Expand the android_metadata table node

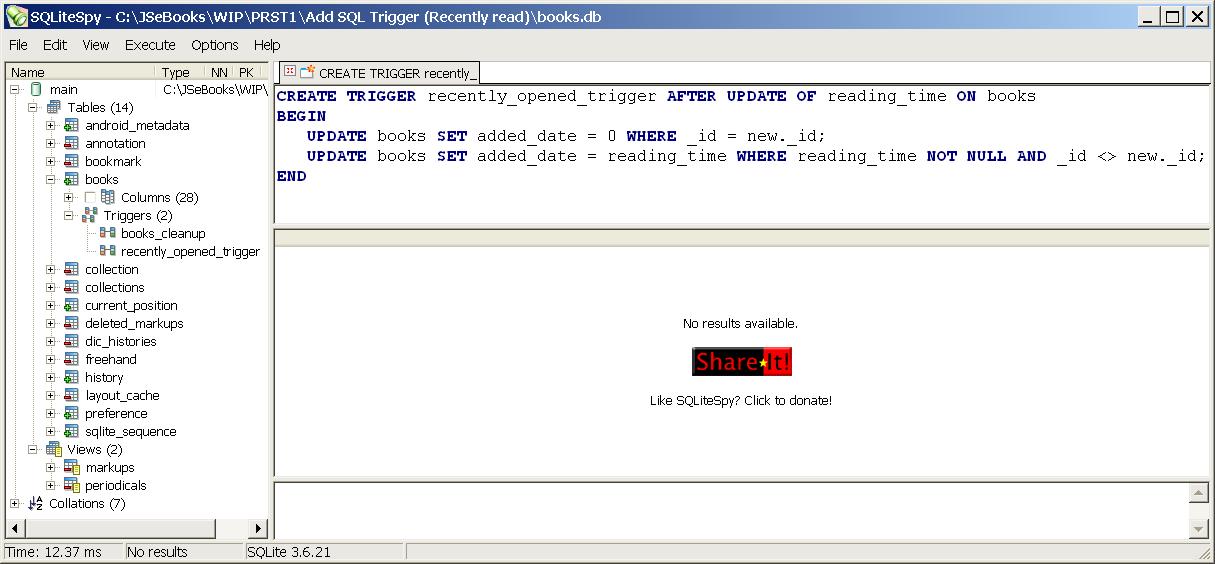tap(51, 126)
